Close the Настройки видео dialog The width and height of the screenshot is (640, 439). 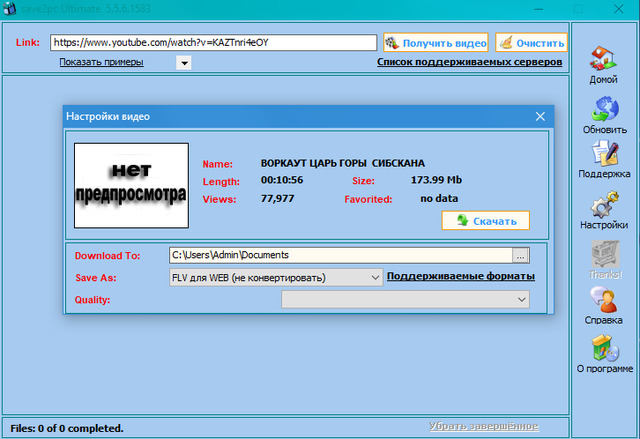[x=540, y=116]
